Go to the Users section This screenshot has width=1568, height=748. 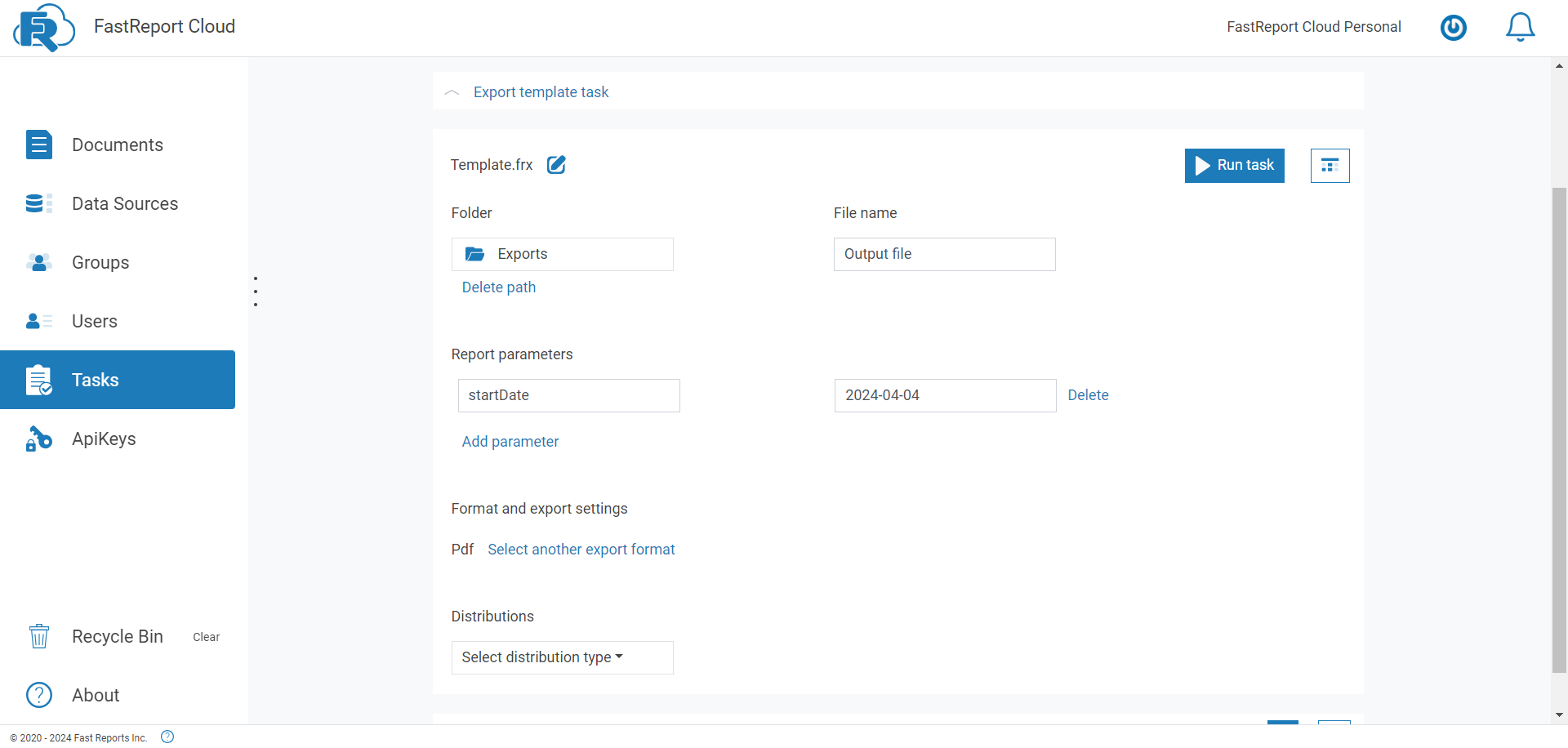[93, 321]
